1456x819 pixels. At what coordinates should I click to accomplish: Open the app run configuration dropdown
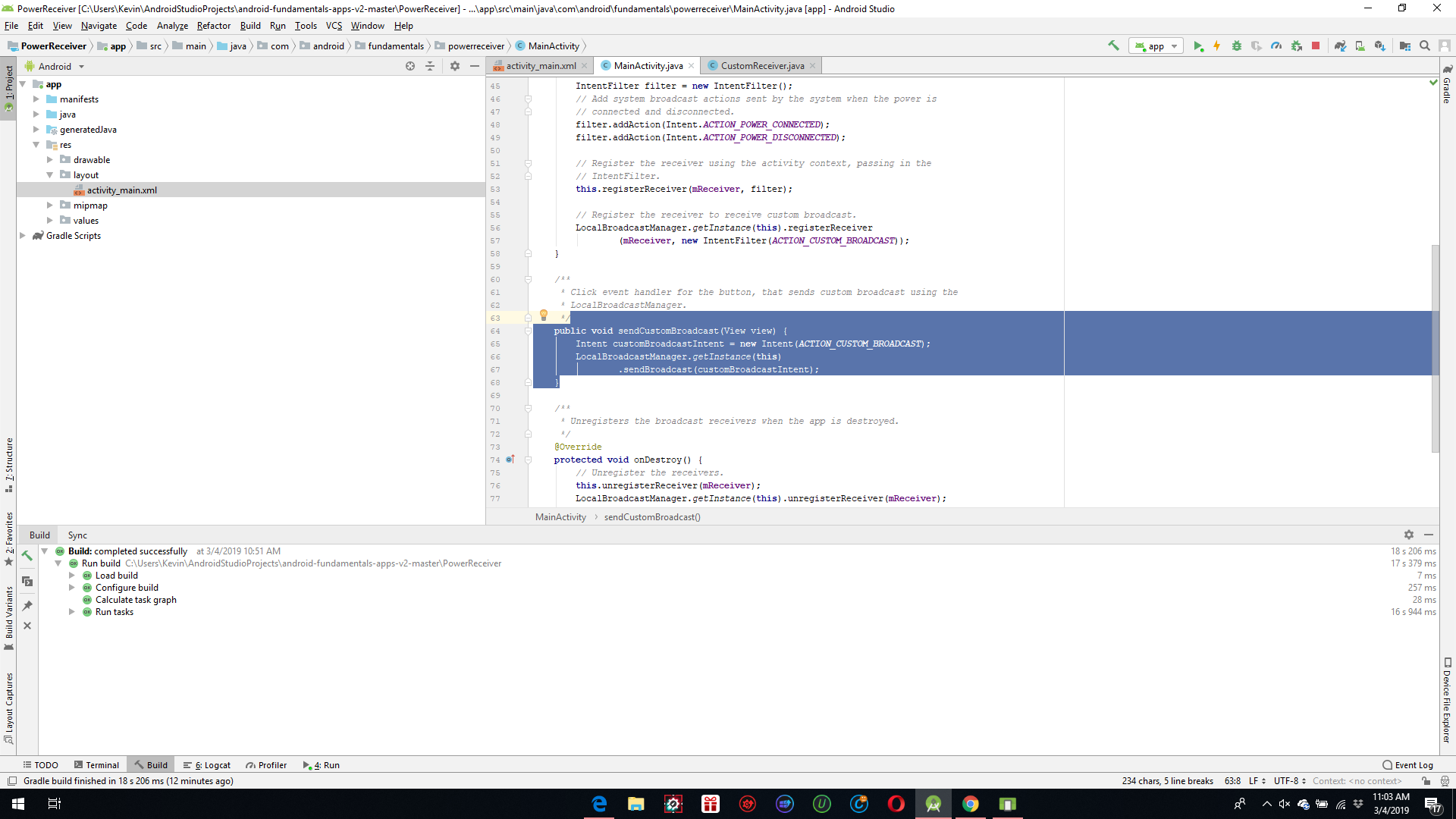(x=1156, y=45)
